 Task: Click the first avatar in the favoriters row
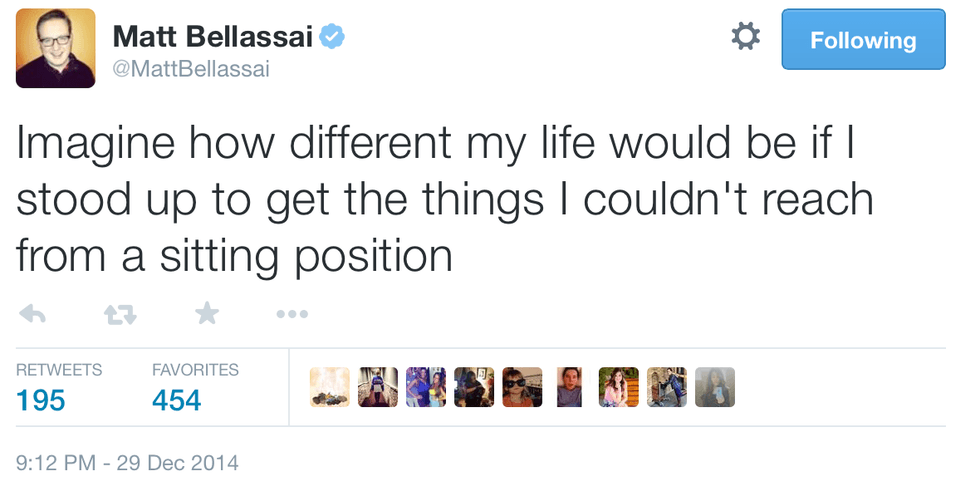(x=329, y=387)
